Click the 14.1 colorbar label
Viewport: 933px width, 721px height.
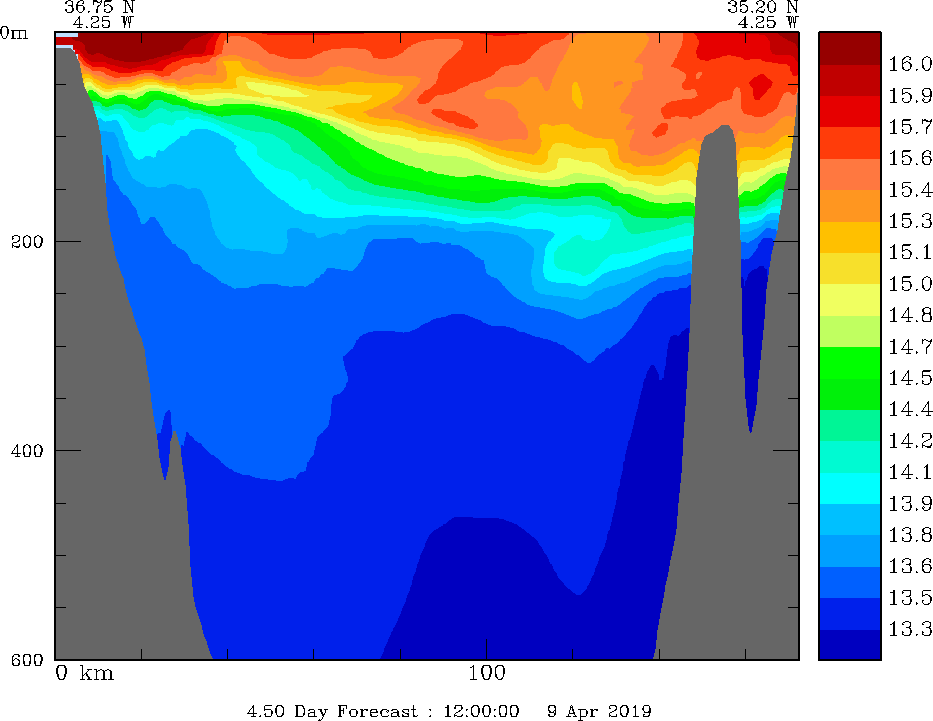(910, 472)
